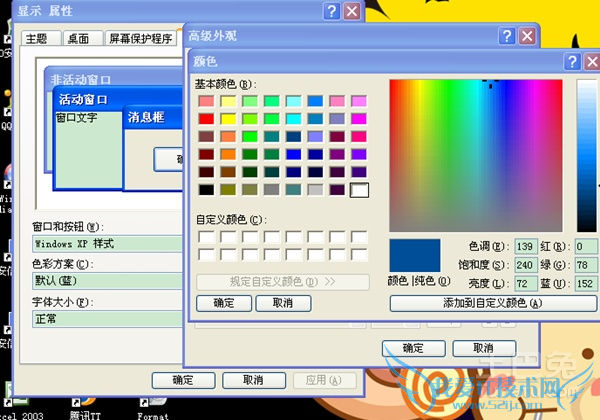Image resolution: width=600 pixels, height=420 pixels.
Task: Select the Format desktop shortcut
Action: click(152, 413)
